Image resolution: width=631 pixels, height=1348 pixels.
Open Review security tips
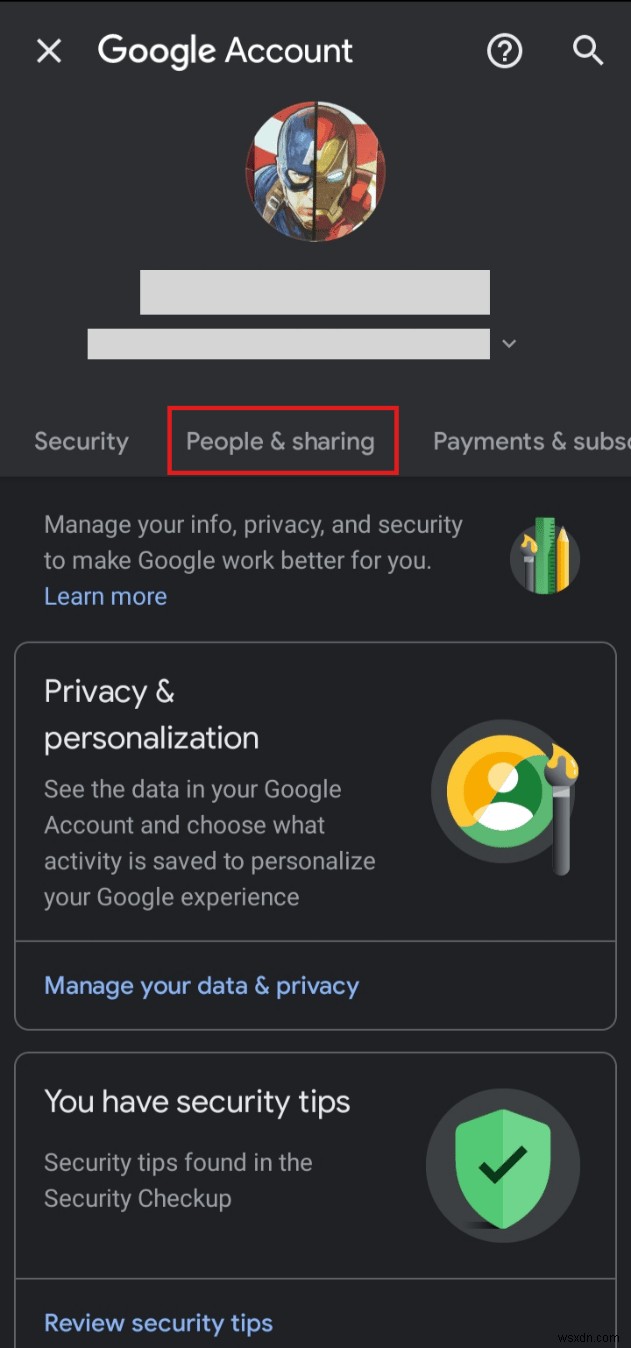158,1323
